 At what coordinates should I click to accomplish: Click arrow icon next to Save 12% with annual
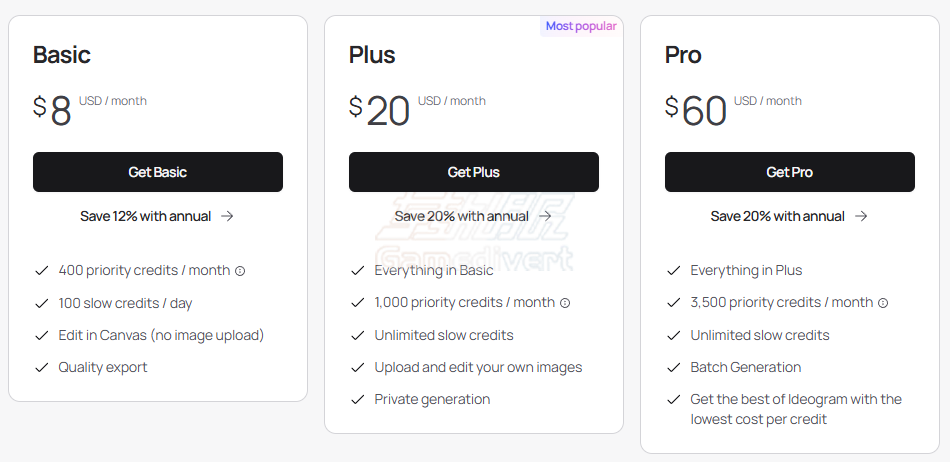pos(227,216)
